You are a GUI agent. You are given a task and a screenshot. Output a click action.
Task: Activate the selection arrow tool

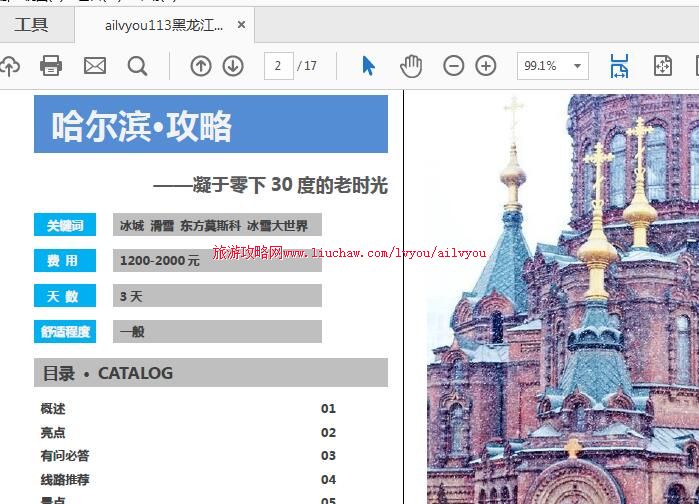click(x=368, y=66)
